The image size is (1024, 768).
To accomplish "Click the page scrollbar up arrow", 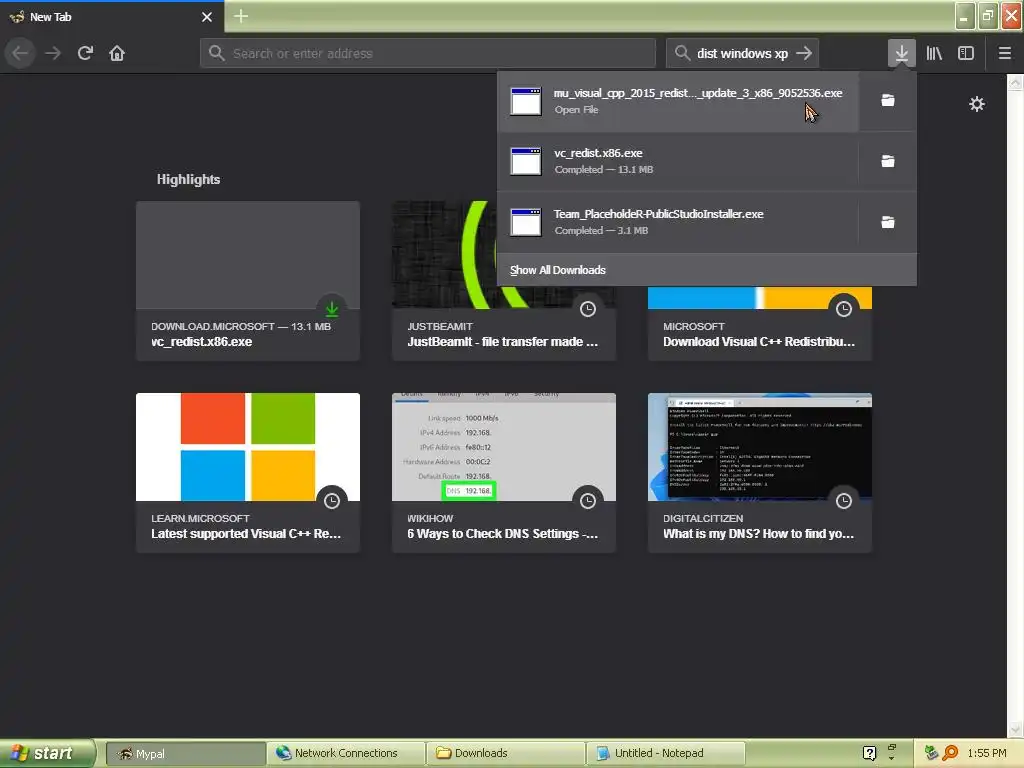I will coord(1015,82).
